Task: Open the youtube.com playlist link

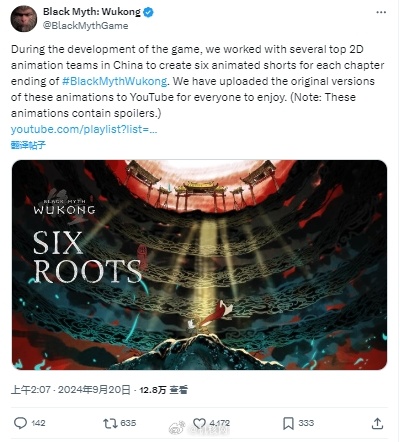Action: [84, 129]
